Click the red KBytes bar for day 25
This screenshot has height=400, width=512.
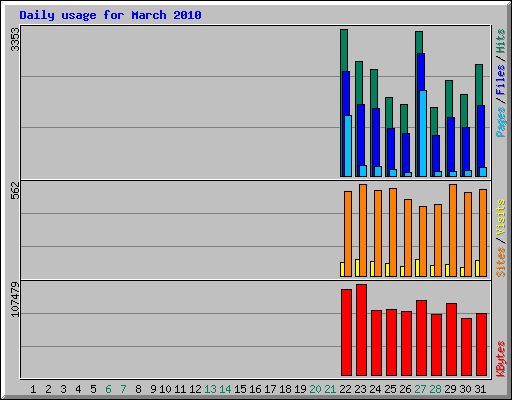[391, 343]
